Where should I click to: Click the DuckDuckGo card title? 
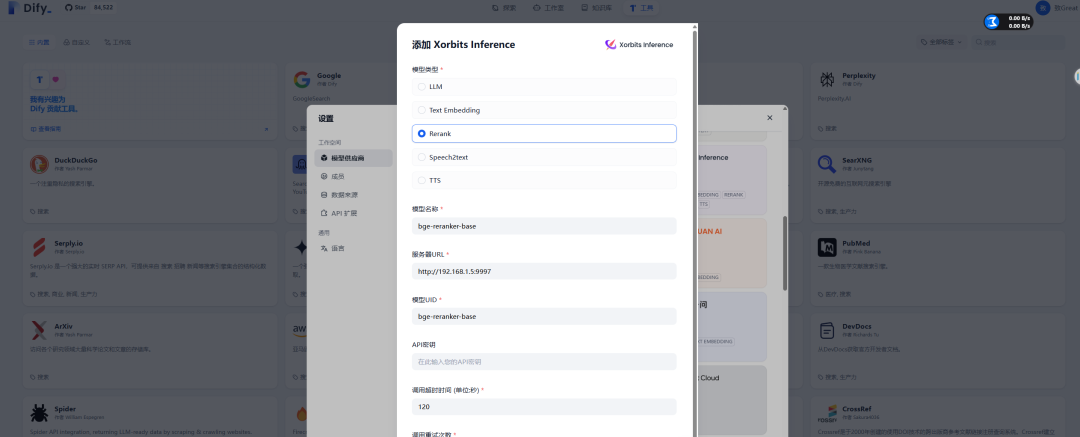[76, 160]
